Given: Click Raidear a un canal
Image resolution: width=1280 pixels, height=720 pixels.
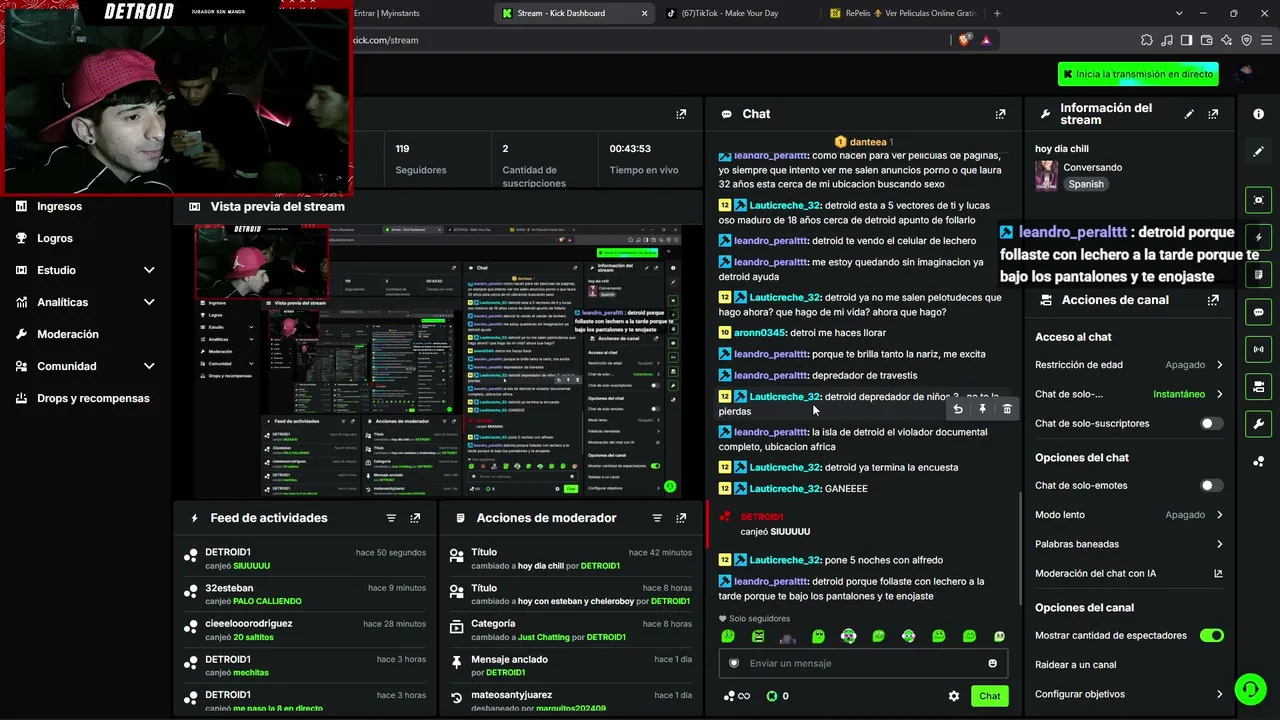Looking at the screenshot, I should pyautogui.click(x=1076, y=665).
